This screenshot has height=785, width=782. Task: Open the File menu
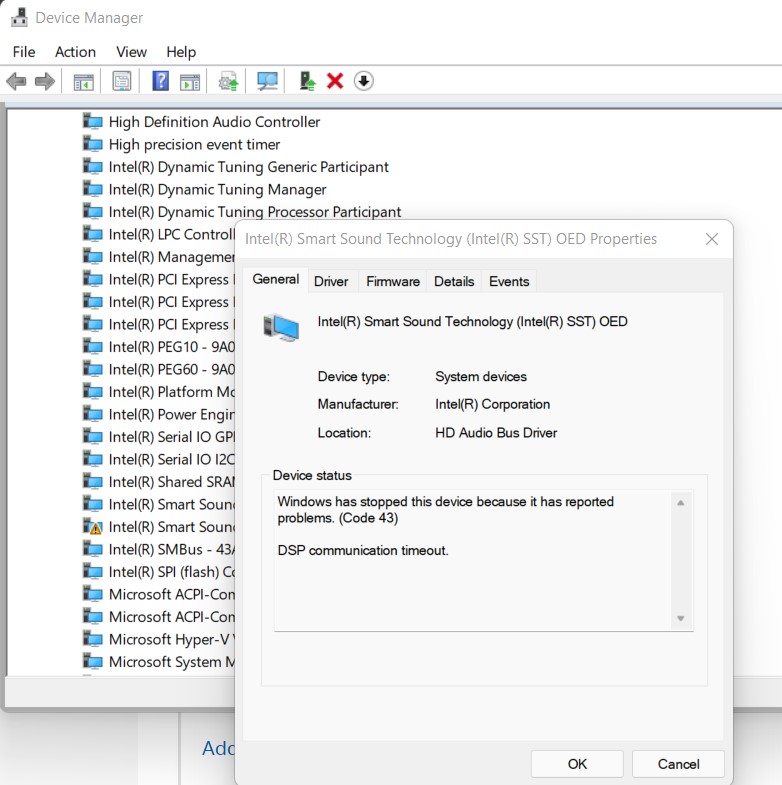[x=24, y=52]
